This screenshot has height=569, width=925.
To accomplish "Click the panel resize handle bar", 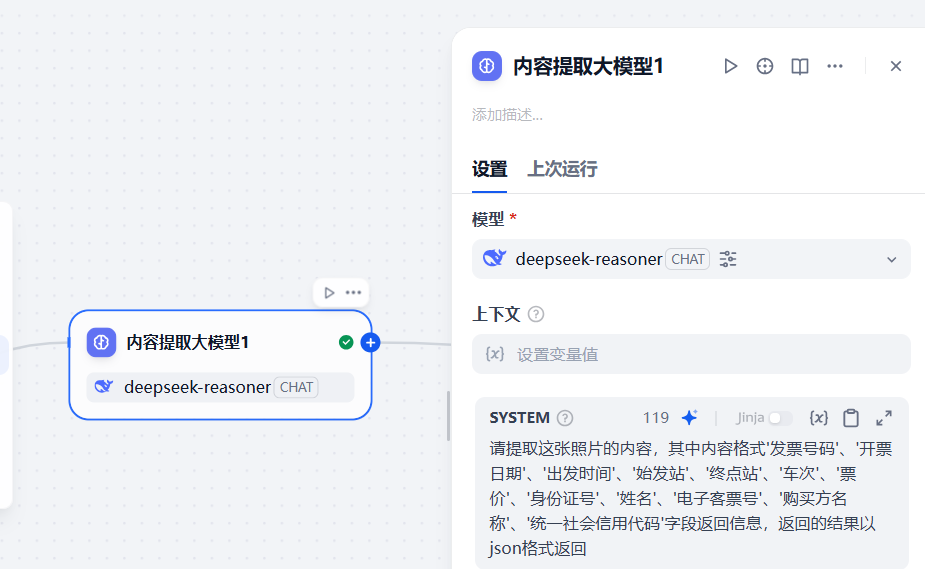I will tap(448, 416).
